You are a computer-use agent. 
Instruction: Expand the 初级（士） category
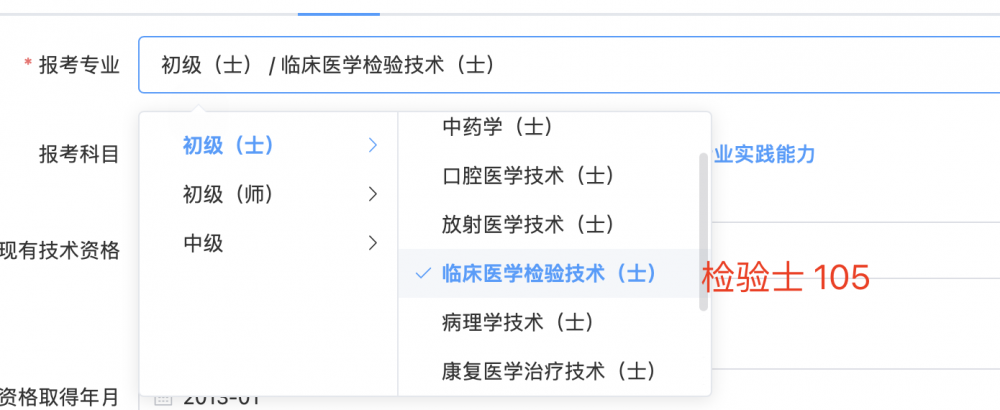(268, 146)
